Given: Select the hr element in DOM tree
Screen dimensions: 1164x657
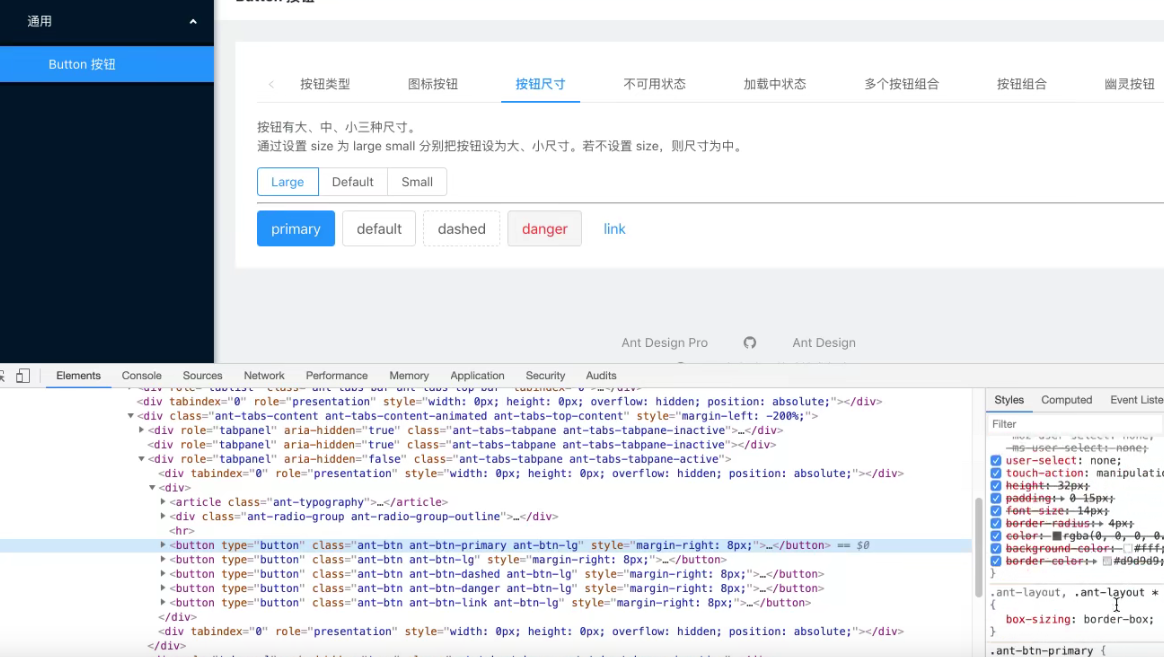Looking at the screenshot, I should point(182,531).
